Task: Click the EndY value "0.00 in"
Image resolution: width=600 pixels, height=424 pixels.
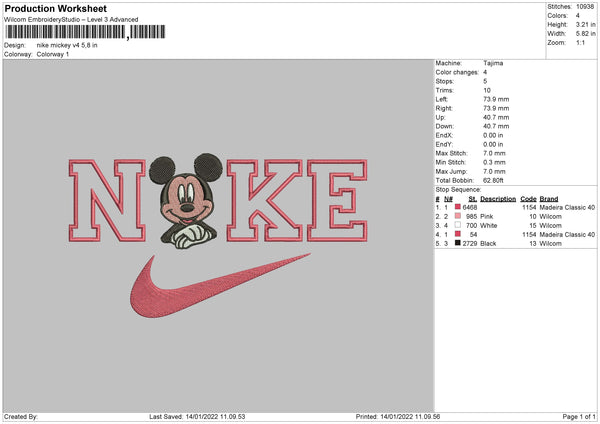Action: (x=493, y=145)
